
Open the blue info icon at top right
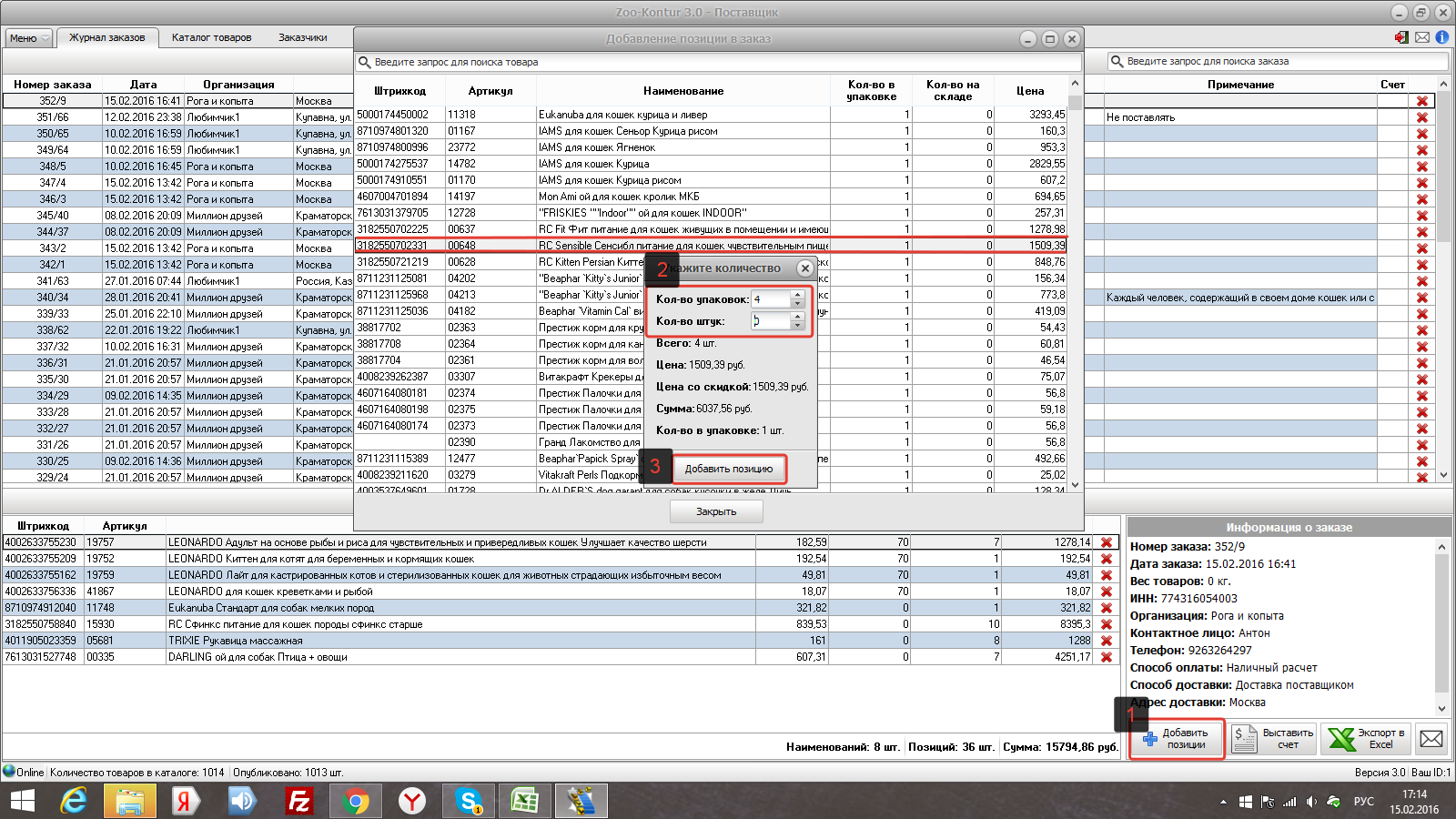tap(1442, 37)
